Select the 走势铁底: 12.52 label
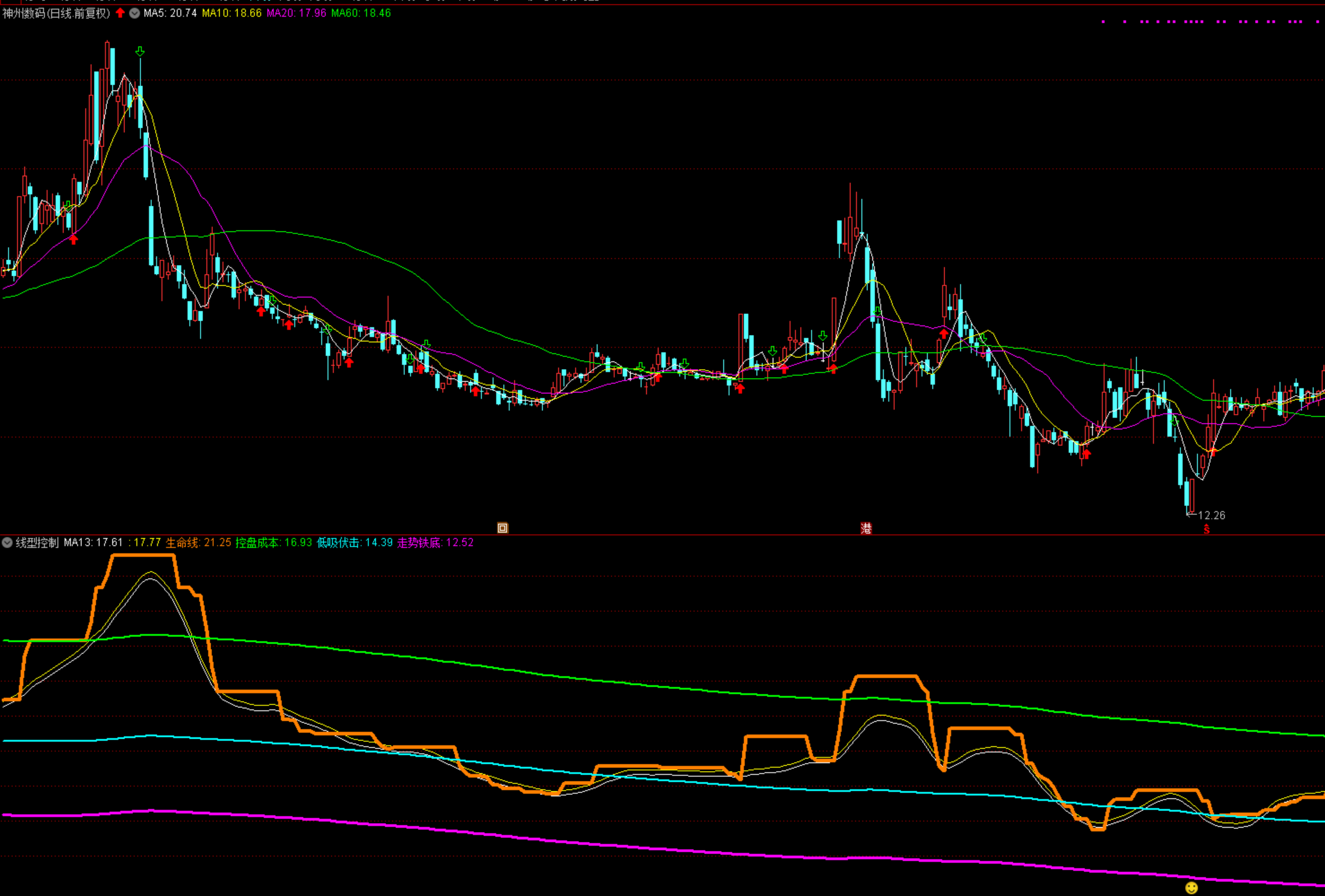Screen dimensions: 1325x896 coord(435,543)
